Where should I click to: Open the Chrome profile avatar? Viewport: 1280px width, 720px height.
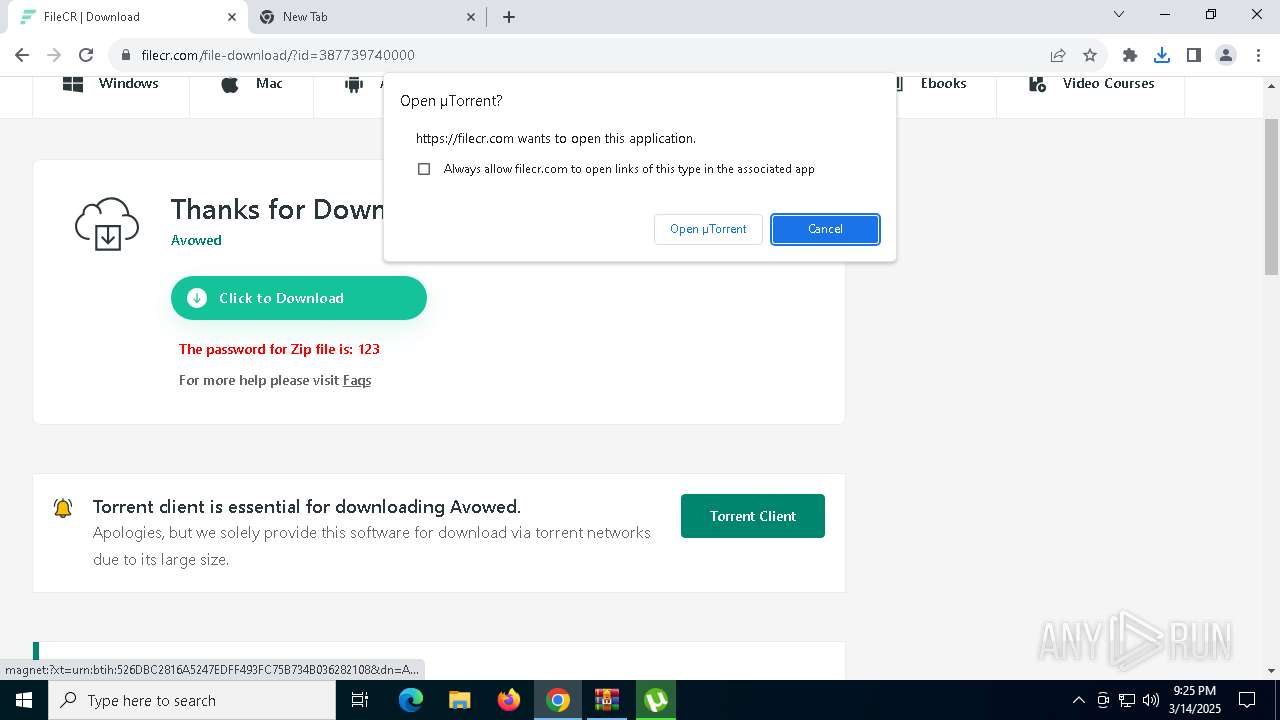click(1226, 55)
